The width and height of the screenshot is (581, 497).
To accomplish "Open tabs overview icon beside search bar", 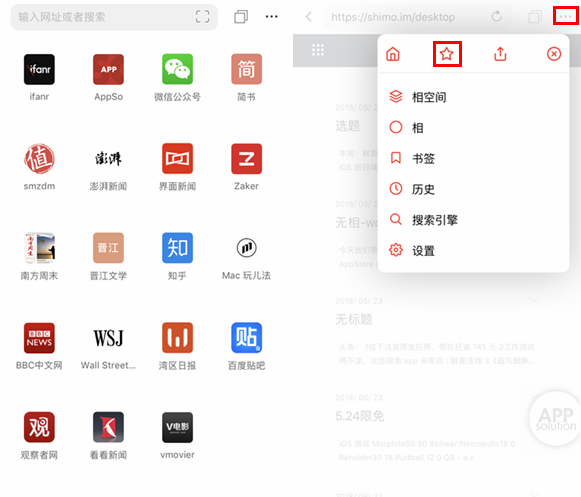I will click(x=241, y=17).
